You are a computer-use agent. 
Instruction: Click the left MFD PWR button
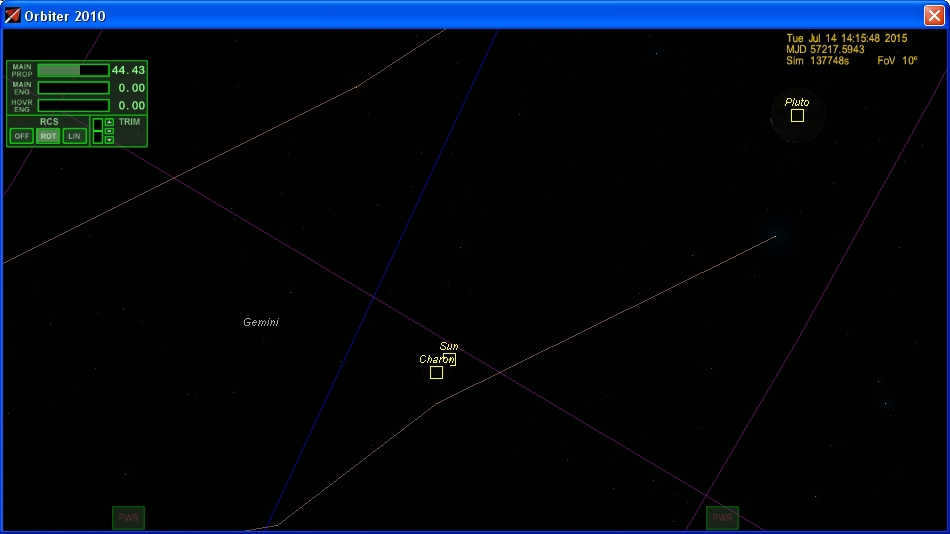click(x=128, y=518)
